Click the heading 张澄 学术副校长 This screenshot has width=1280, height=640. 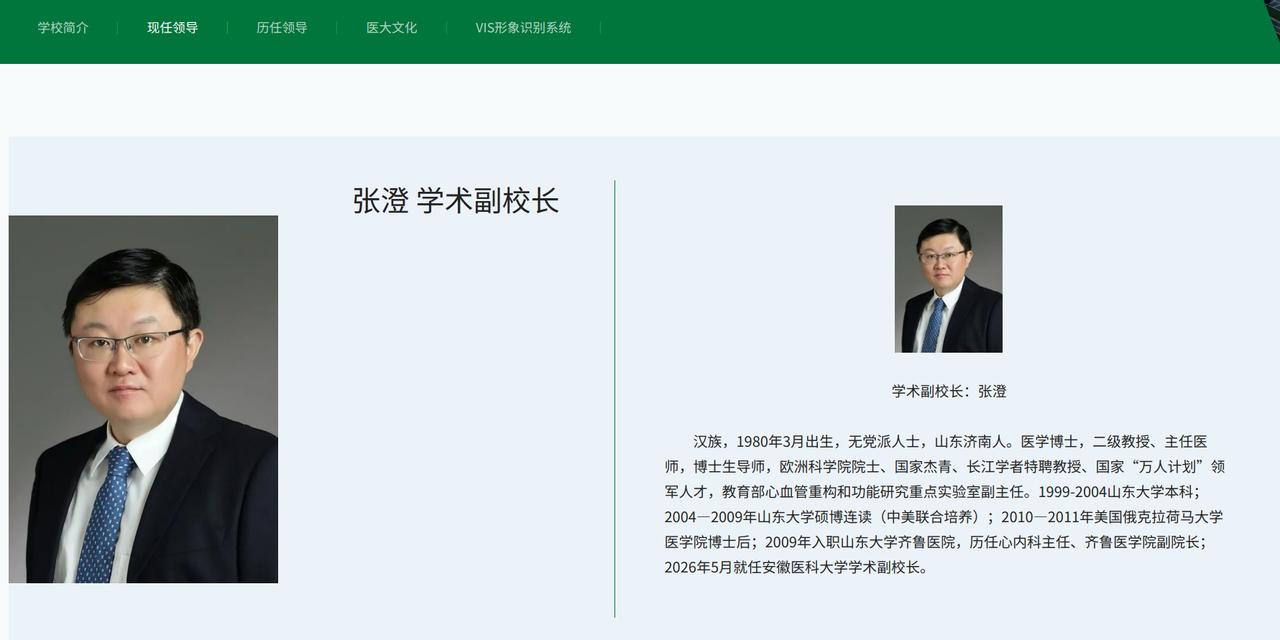coord(456,201)
